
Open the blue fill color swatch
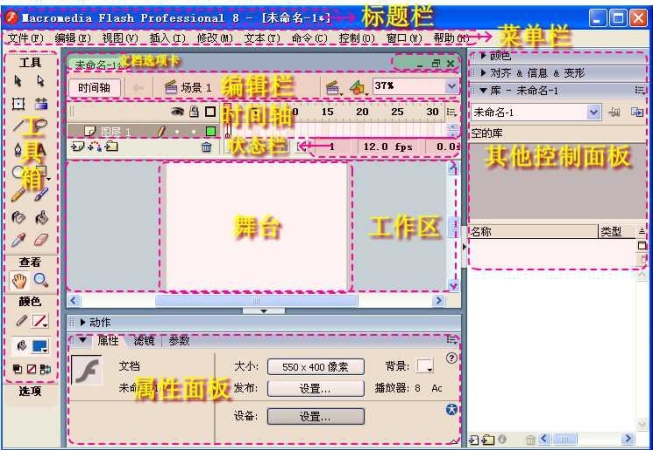(40, 346)
